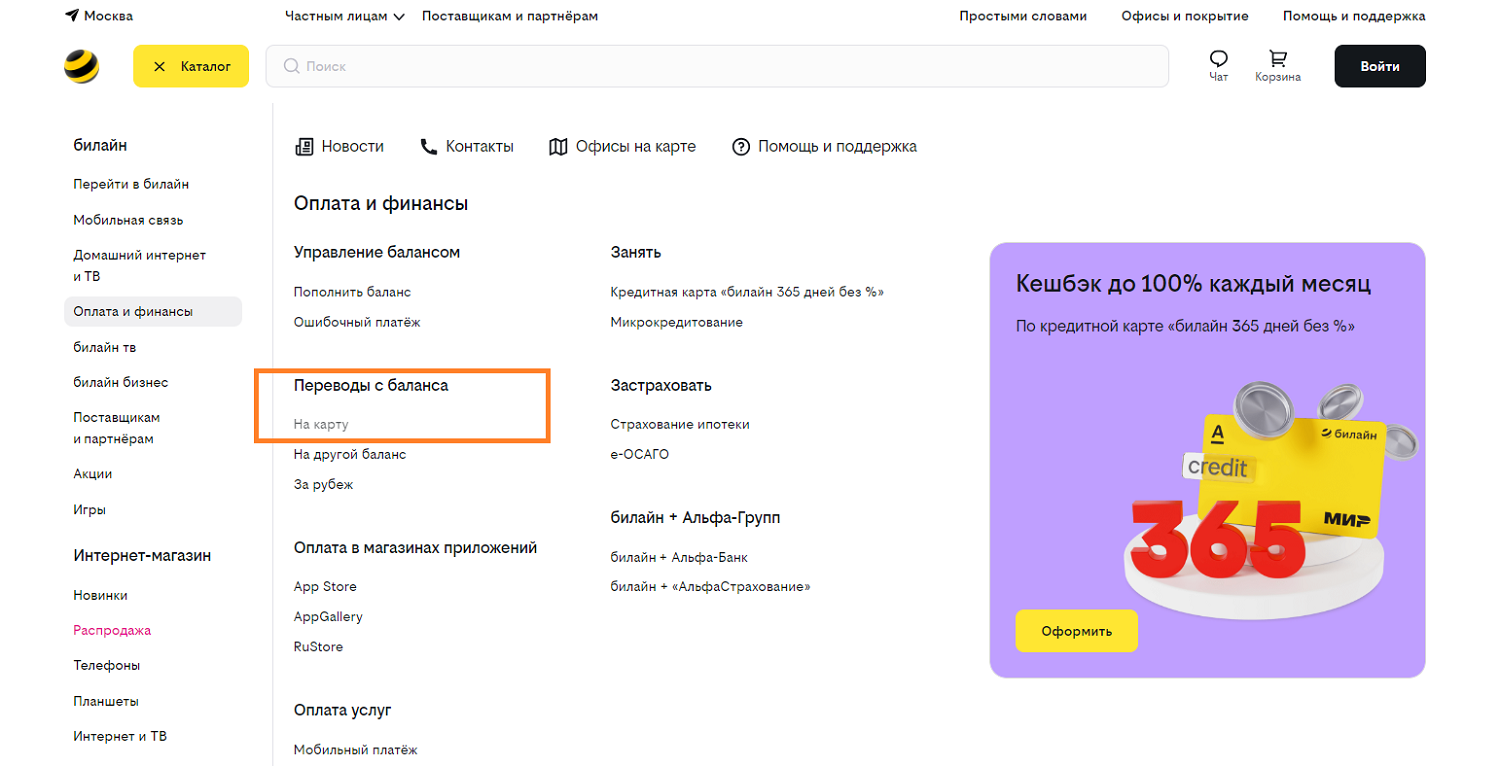The width and height of the screenshot is (1500, 766).
Task: Select Игры in sidebar
Action: (89, 509)
